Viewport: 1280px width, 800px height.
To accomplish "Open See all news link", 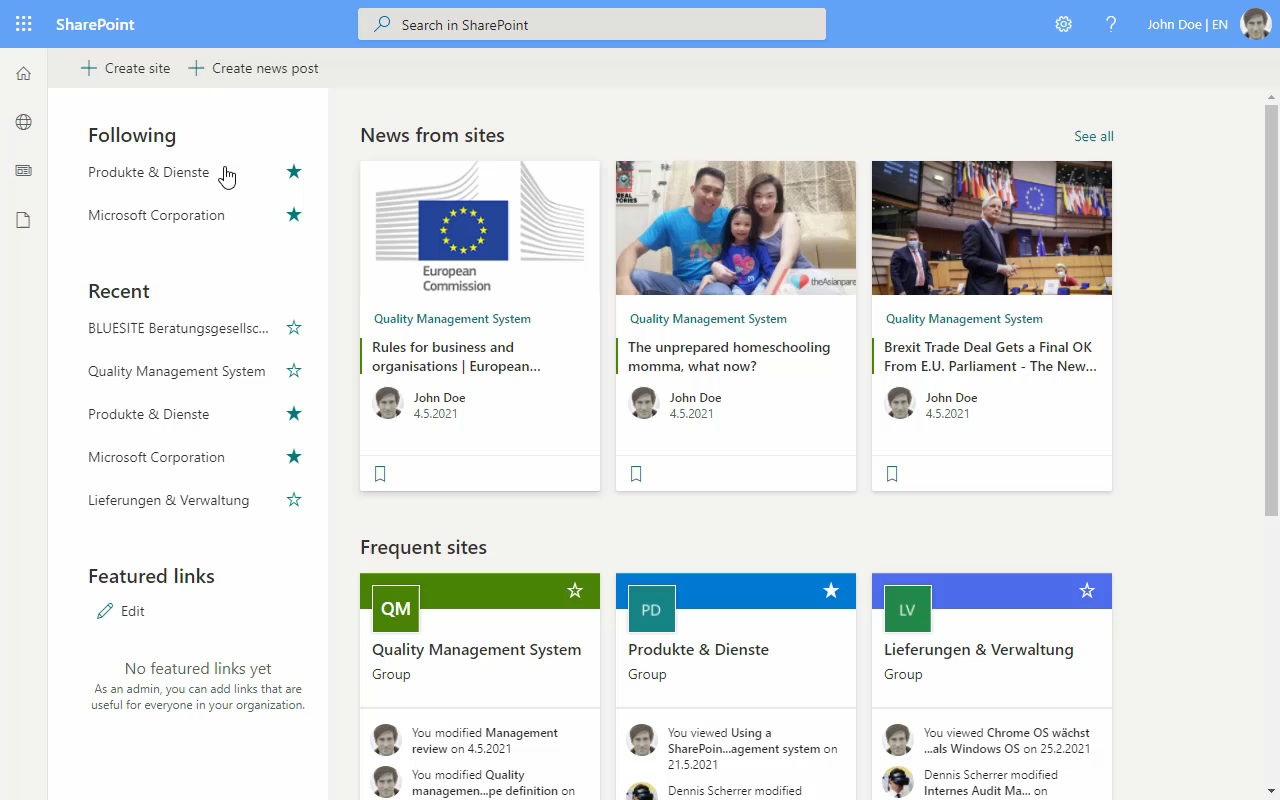I will tap(1094, 136).
